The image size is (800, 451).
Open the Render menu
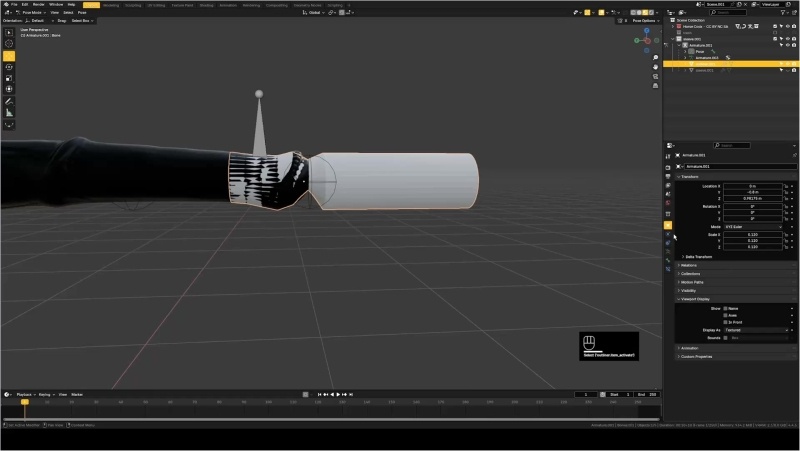39,4
